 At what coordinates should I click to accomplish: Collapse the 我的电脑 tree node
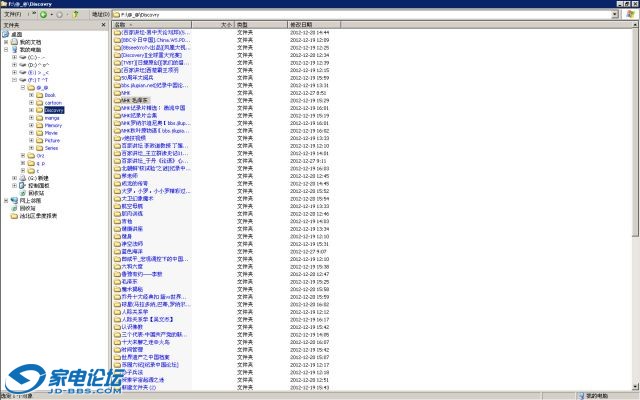pyautogui.click(x=6, y=49)
